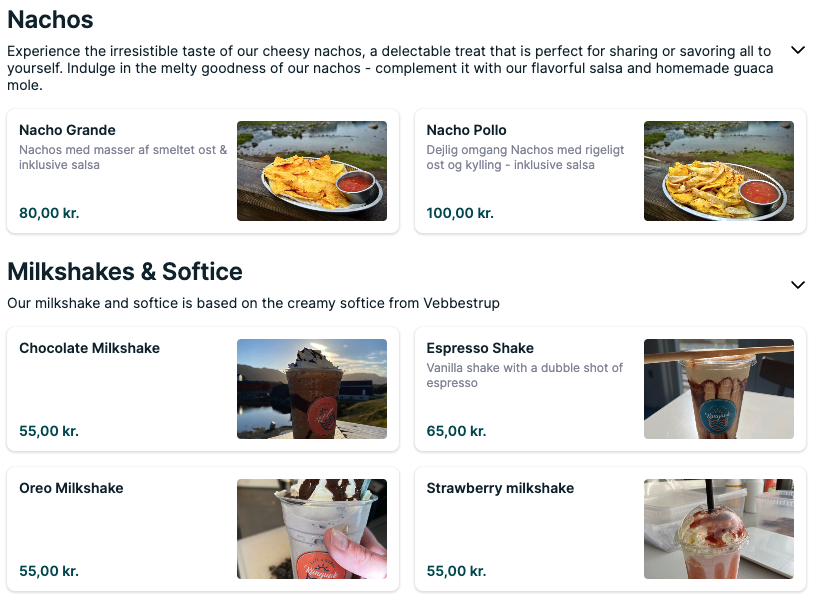Collapse the Milkshakes & Softice section chevron

798,285
